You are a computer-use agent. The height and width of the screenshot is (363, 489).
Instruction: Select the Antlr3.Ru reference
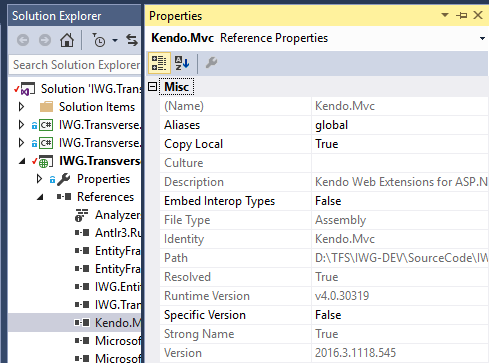pos(118,233)
